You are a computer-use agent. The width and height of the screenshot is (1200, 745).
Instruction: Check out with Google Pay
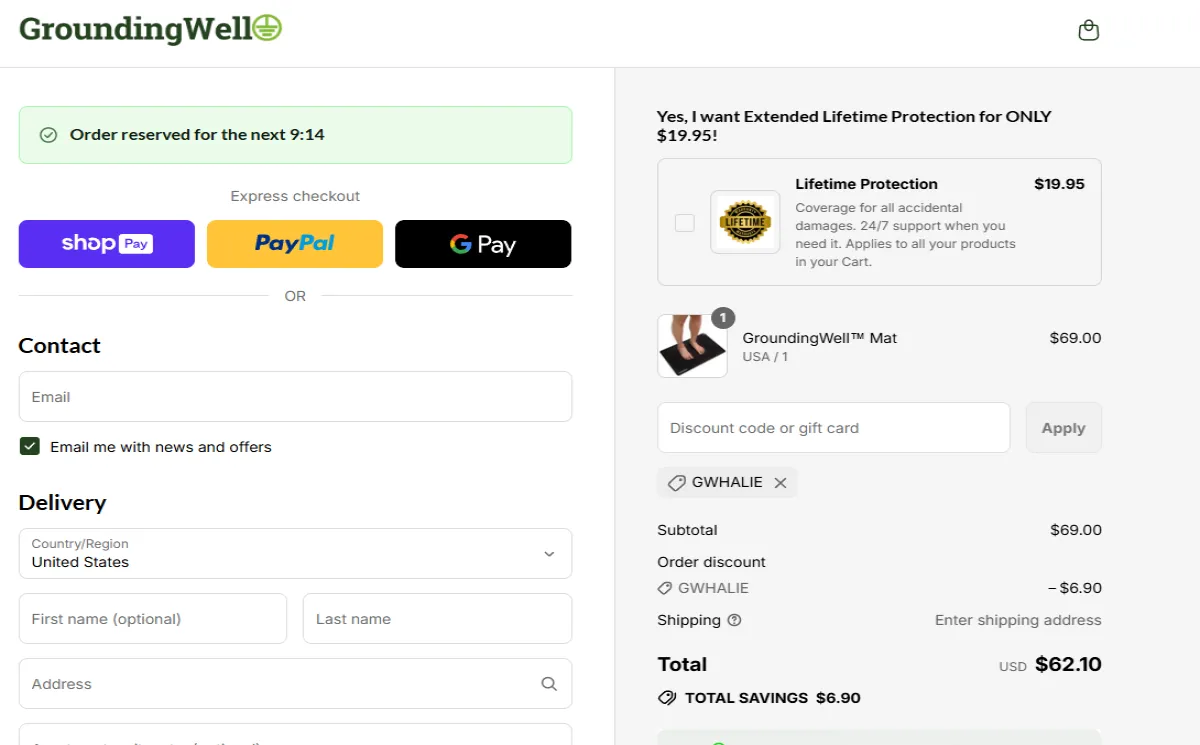[483, 243]
